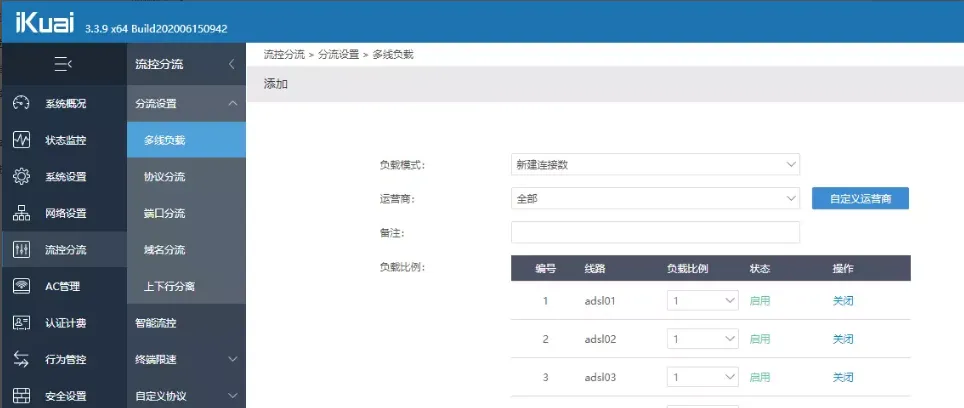Click the 操作 column header

pyautogui.click(x=843, y=269)
